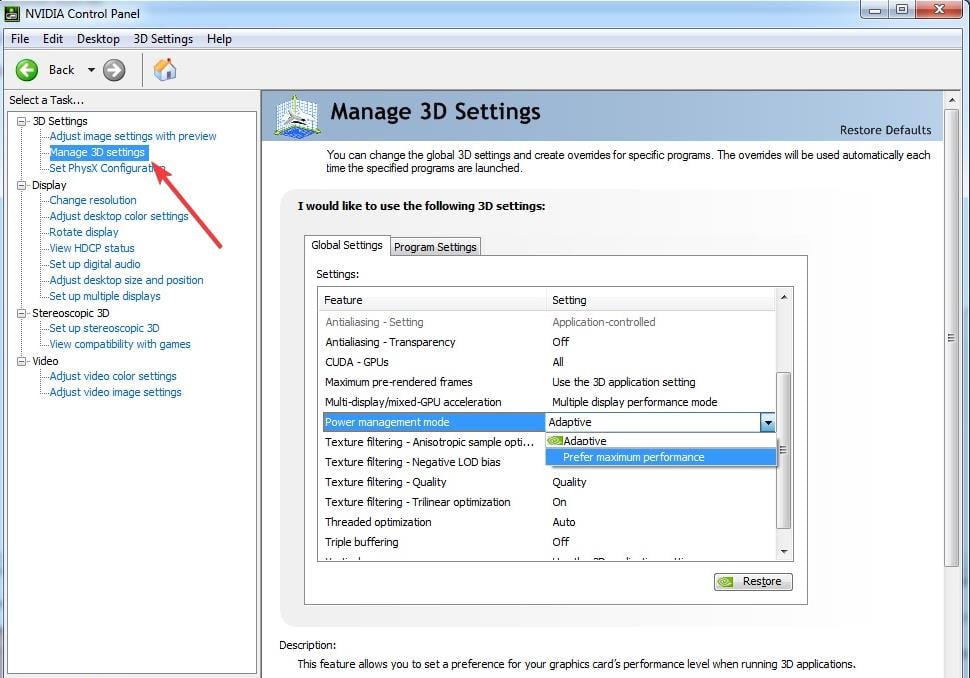This screenshot has width=970, height=678.
Task: Click the Feature column header
Action: [x=432, y=300]
